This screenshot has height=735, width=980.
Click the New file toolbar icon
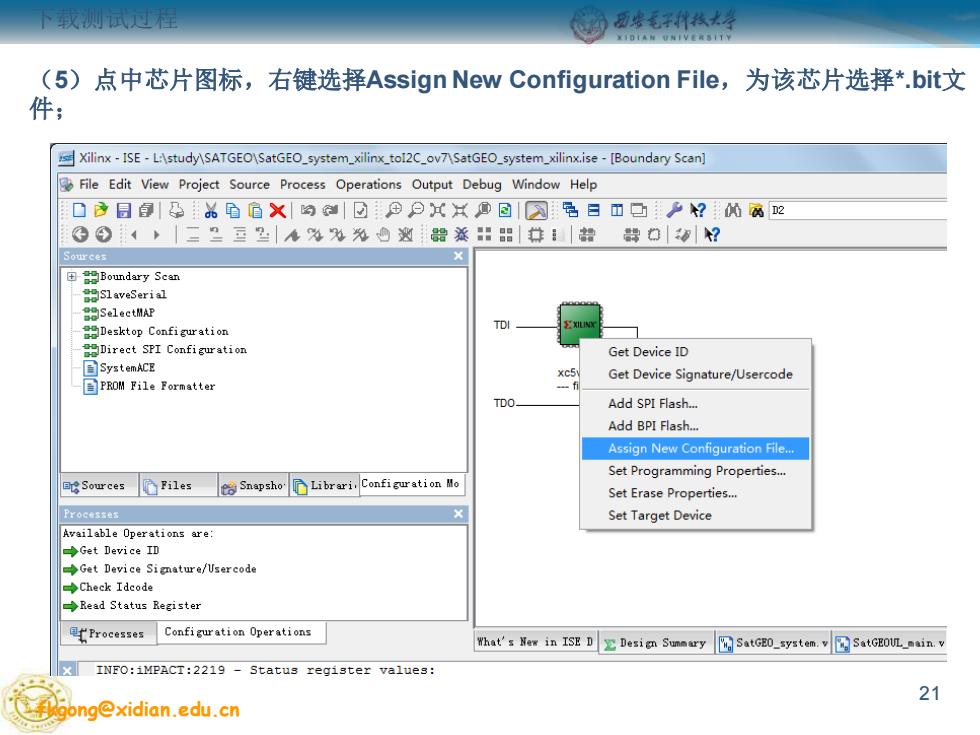(79, 210)
